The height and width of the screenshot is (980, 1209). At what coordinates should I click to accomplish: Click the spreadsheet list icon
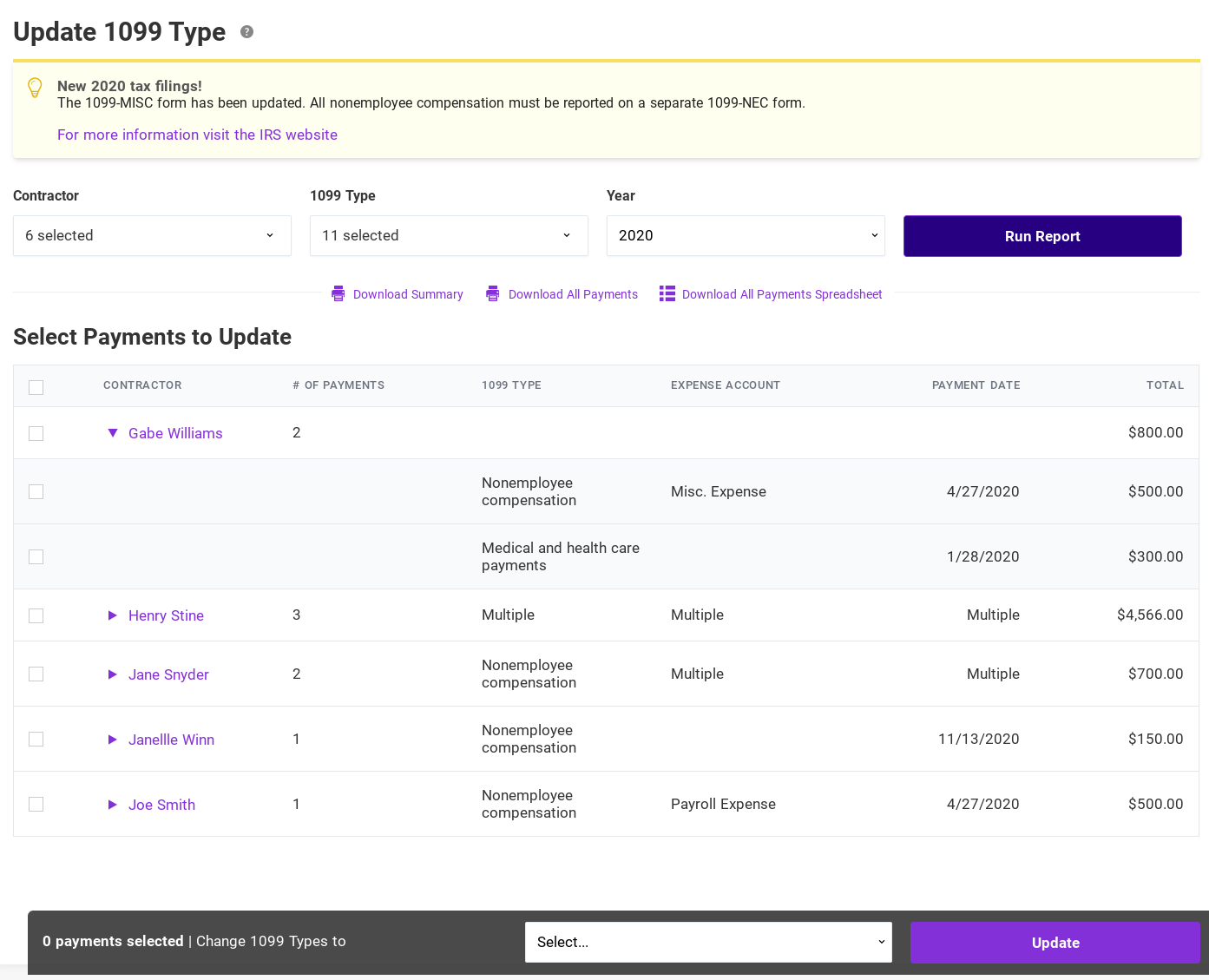coord(667,294)
